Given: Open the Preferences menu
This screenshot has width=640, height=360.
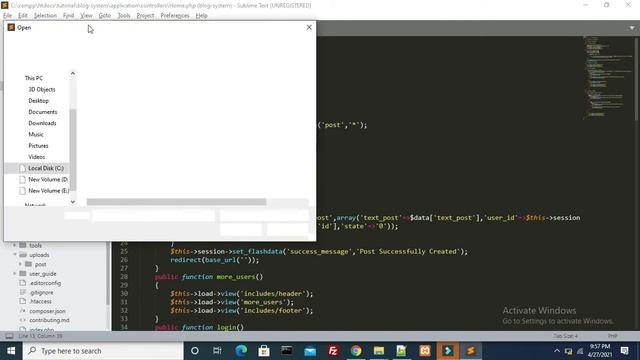Looking at the screenshot, I should coord(175,16).
